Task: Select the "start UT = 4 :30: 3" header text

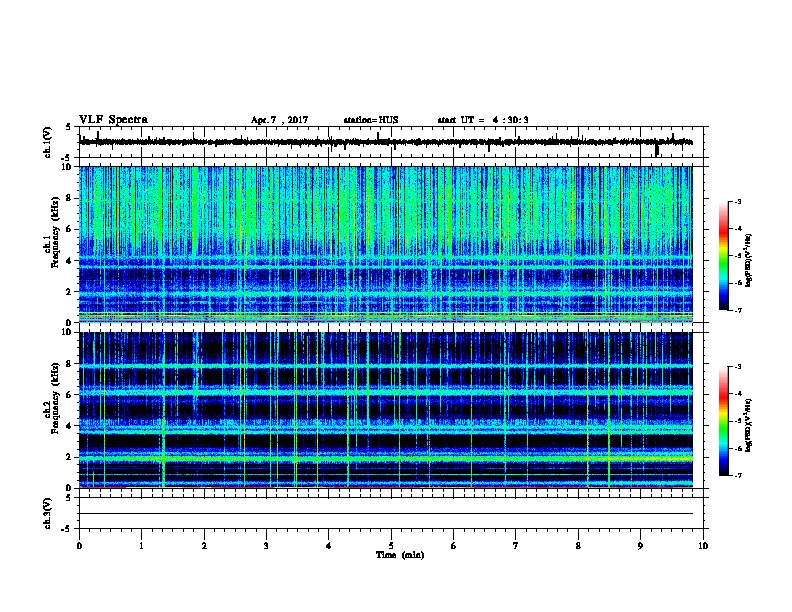Action: pyautogui.click(x=483, y=120)
